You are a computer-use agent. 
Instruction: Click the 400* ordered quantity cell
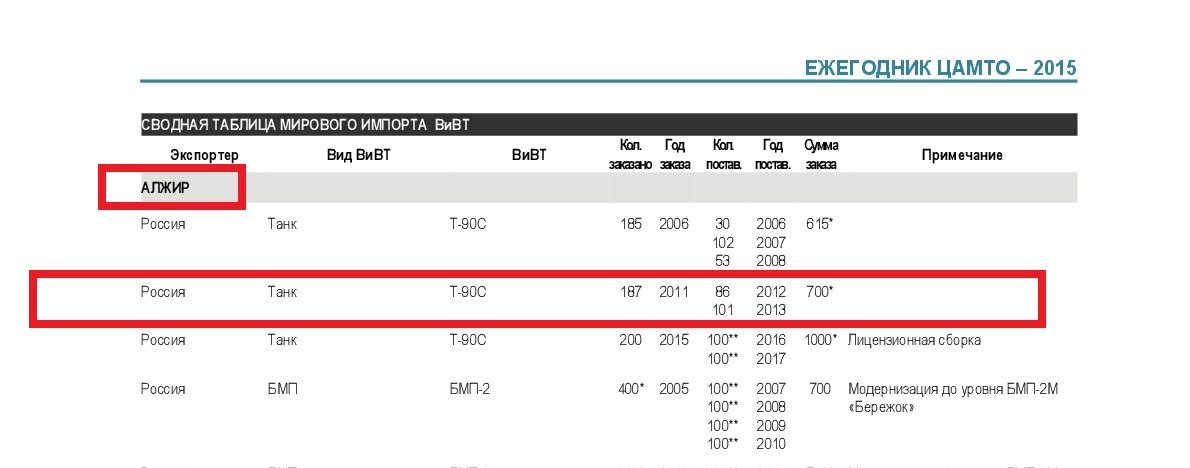[x=631, y=388]
